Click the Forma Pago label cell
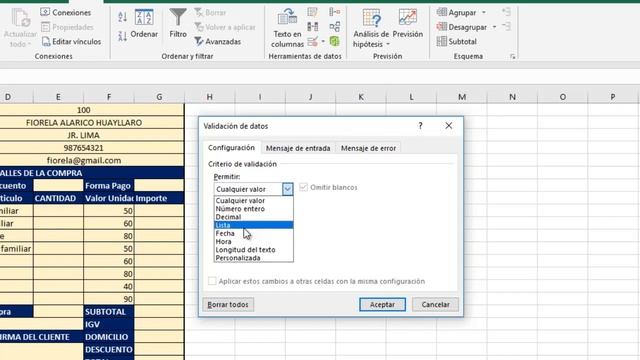The width and height of the screenshot is (640, 360). [109, 186]
